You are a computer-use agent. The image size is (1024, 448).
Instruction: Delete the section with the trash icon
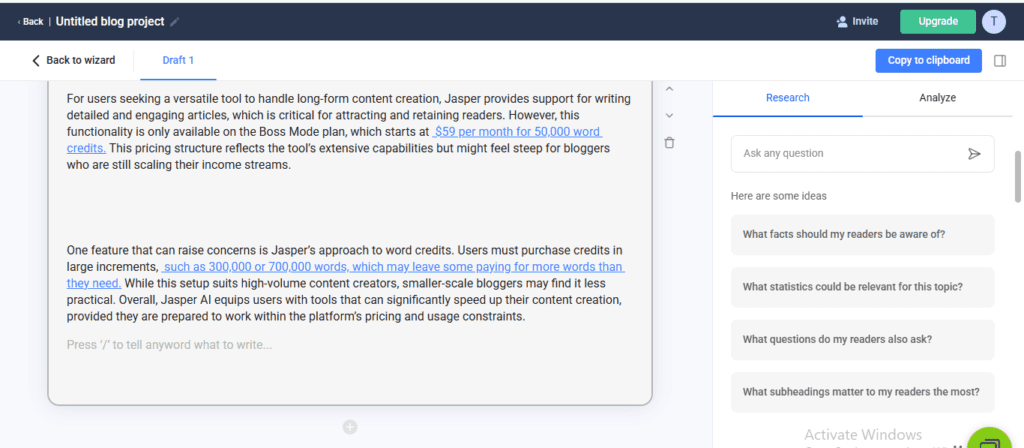click(669, 142)
